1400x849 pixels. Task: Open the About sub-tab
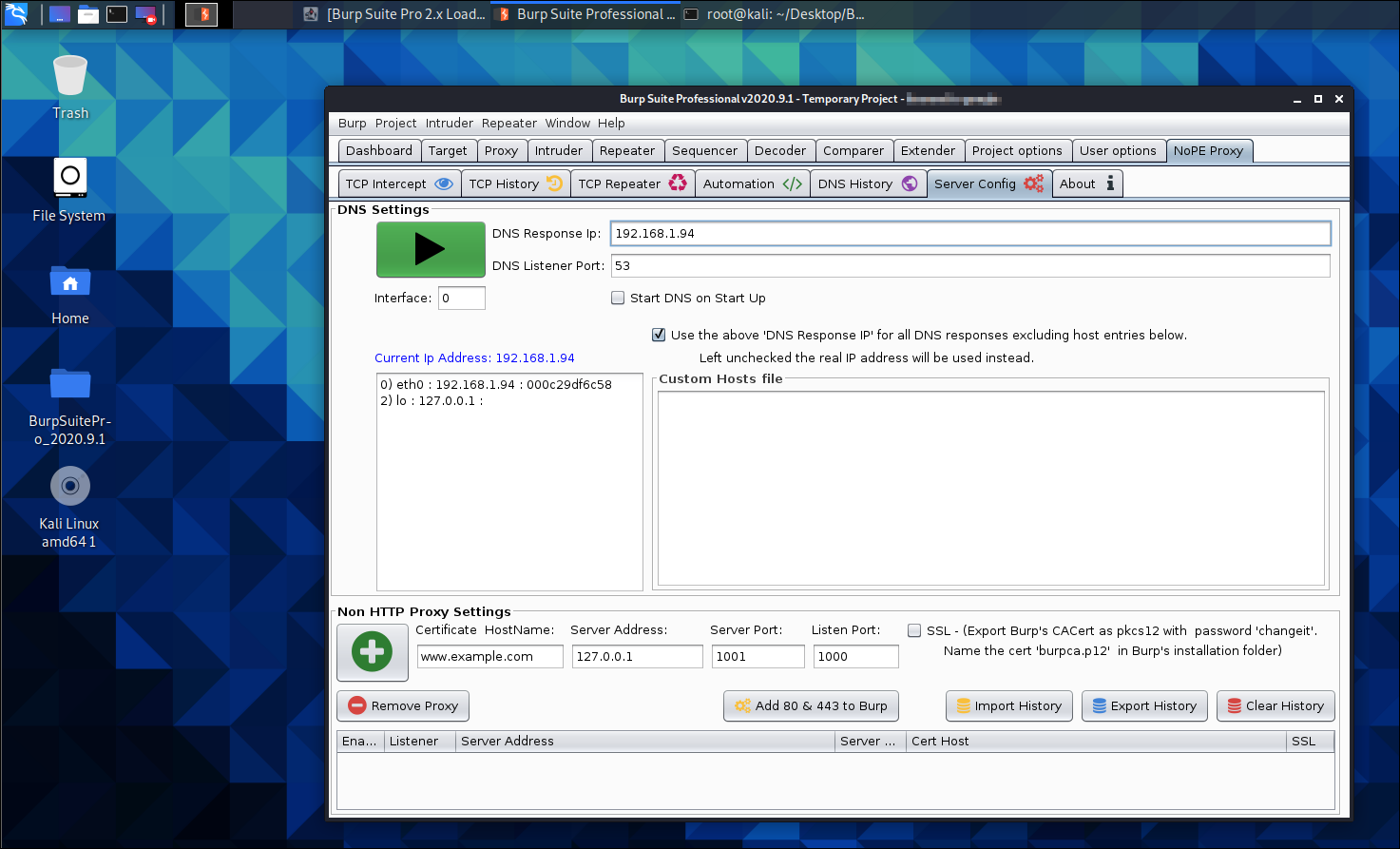[x=1087, y=183]
